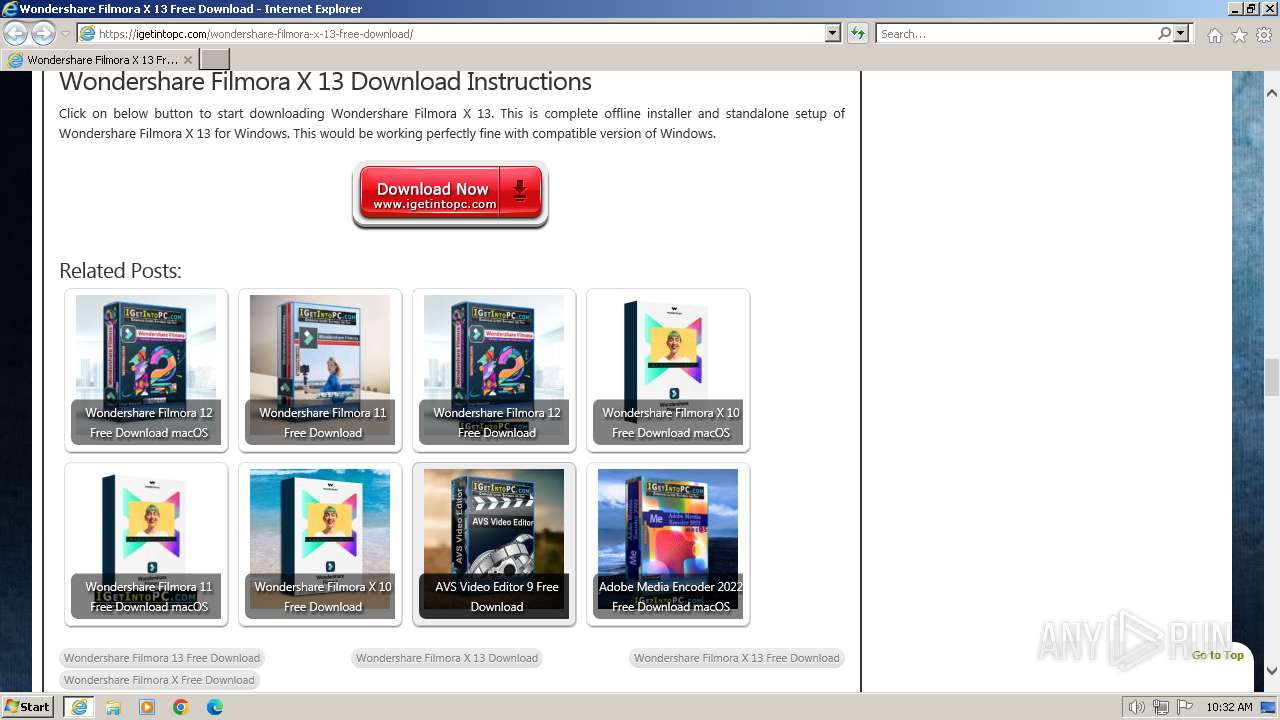This screenshot has width=1280, height=720.
Task: Open the Tools gear icon
Action: tap(1264, 35)
